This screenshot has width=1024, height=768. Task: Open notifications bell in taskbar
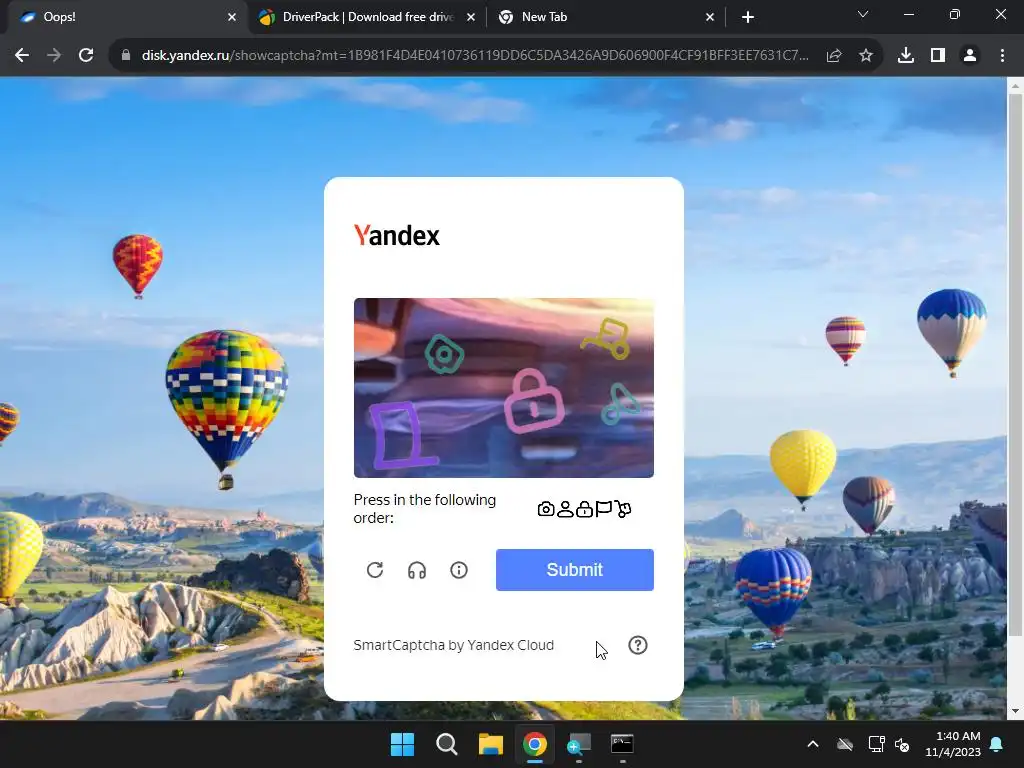(997, 744)
